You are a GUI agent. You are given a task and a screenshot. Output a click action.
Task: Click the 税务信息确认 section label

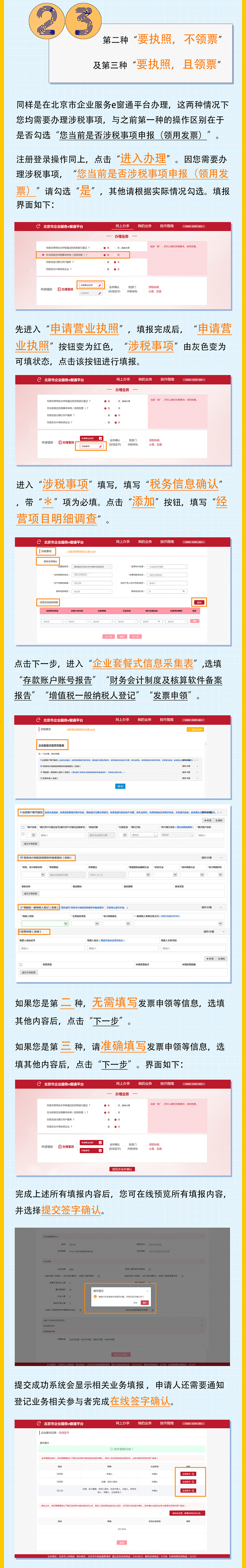coord(50,561)
